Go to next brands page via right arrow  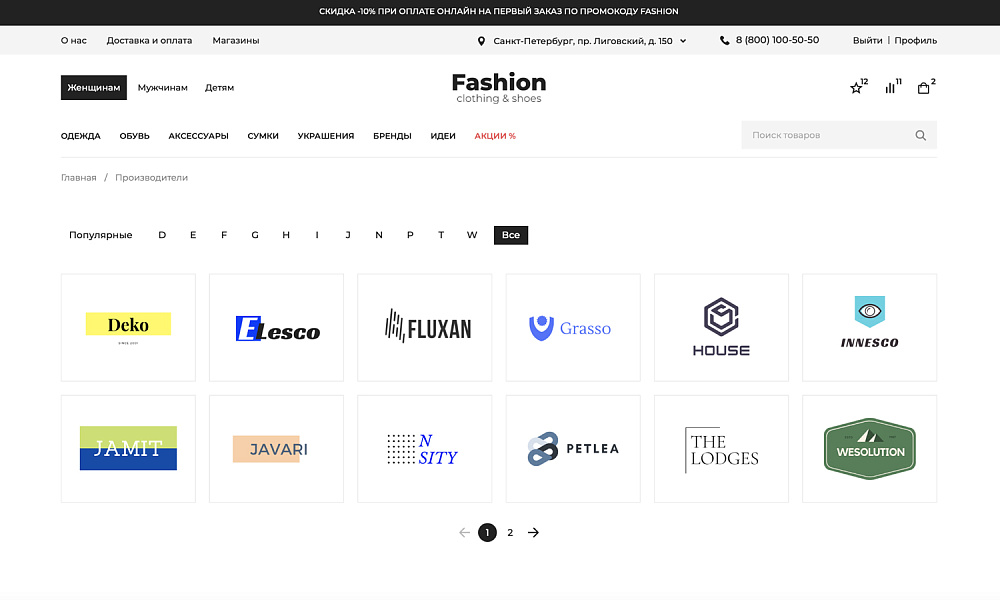[533, 532]
